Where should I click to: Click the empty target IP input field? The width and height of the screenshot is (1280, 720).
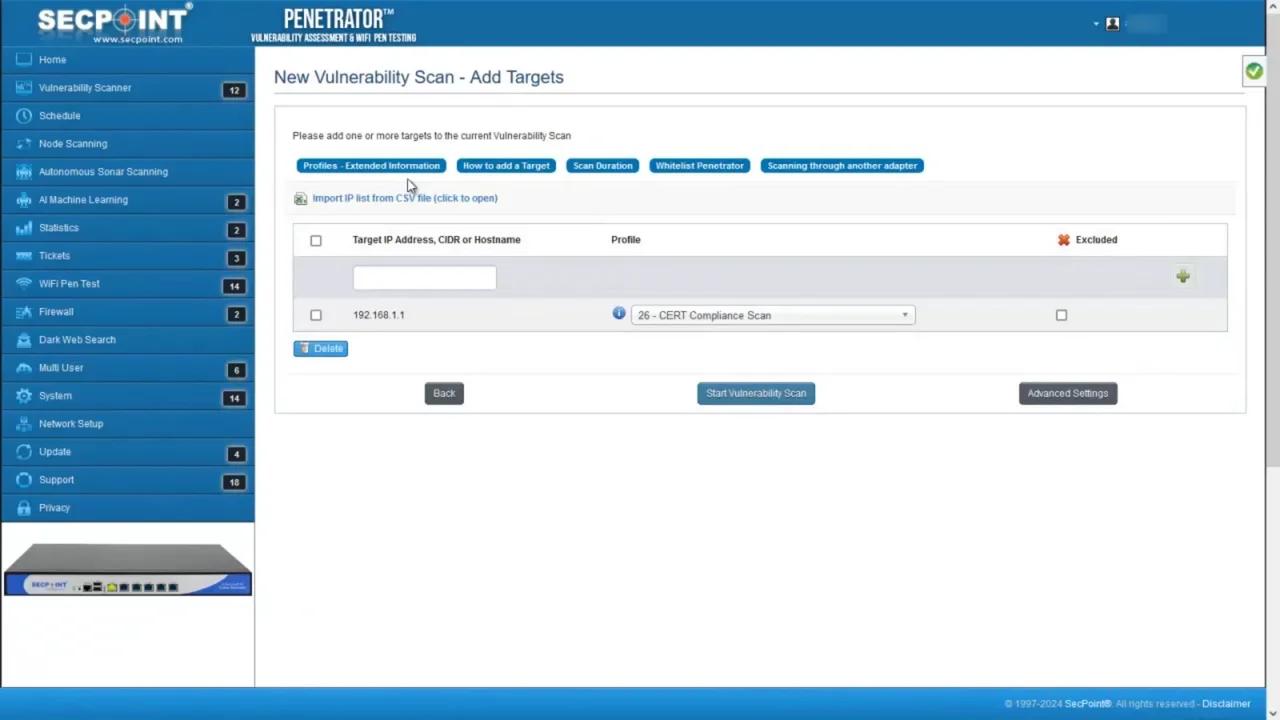point(424,277)
